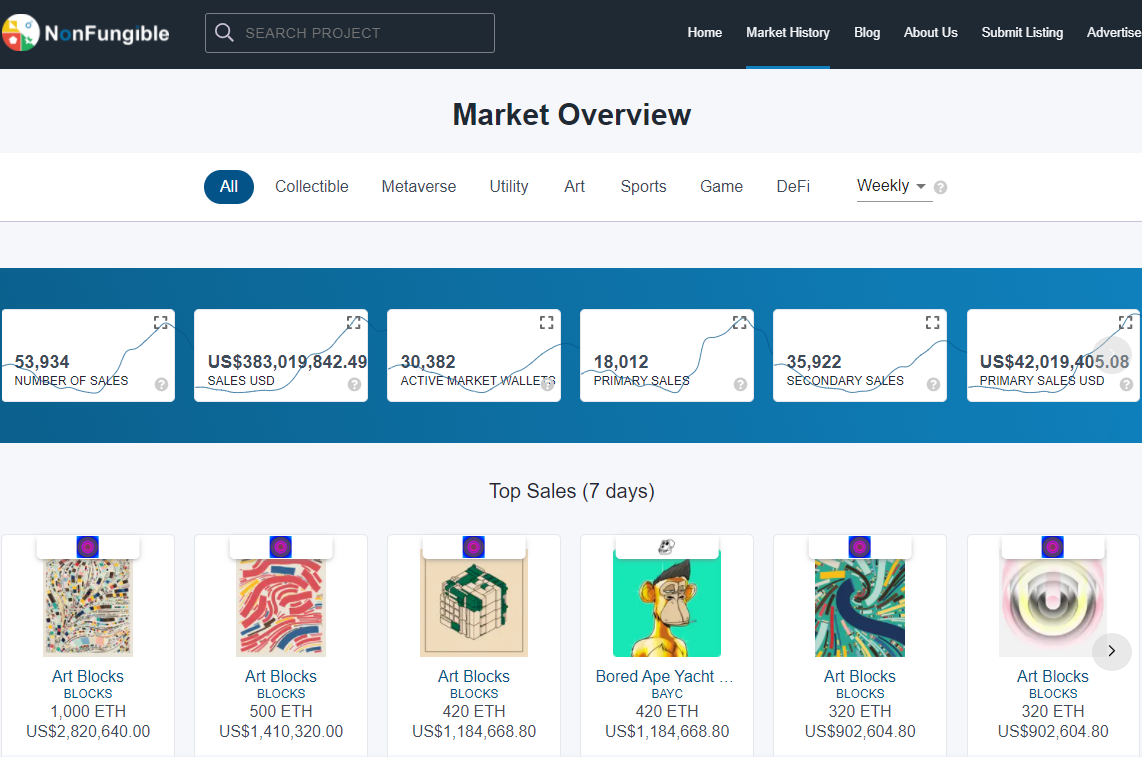The image size is (1142, 757).
Task: Go to Home page
Action: click(704, 33)
